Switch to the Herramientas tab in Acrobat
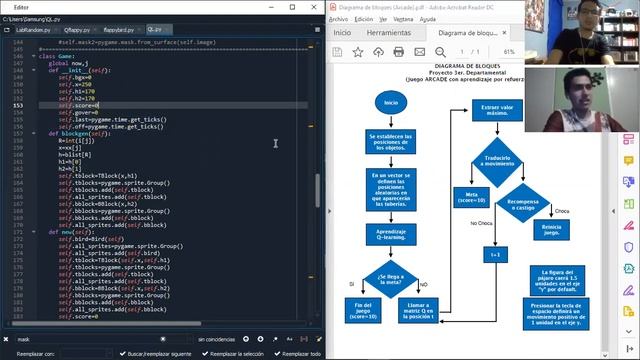 coord(389,33)
